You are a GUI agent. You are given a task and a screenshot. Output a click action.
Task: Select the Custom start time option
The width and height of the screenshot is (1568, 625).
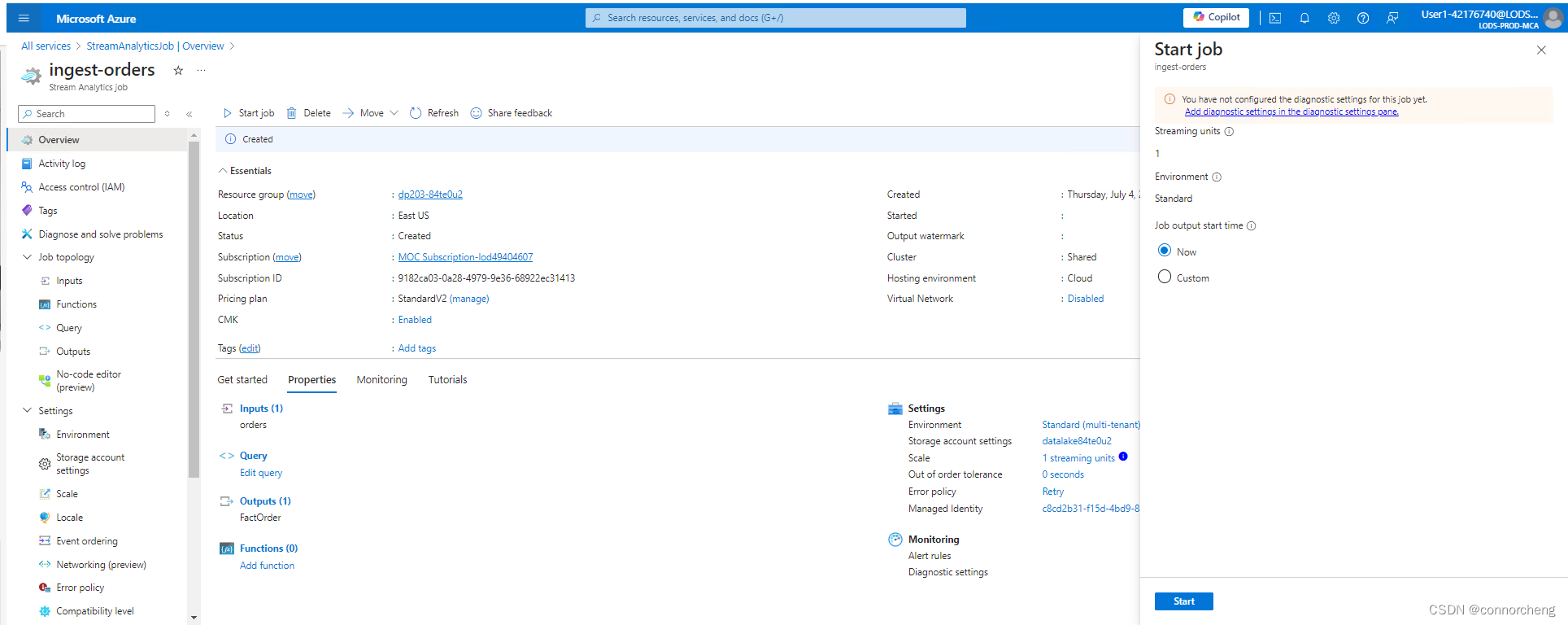coord(1165,277)
